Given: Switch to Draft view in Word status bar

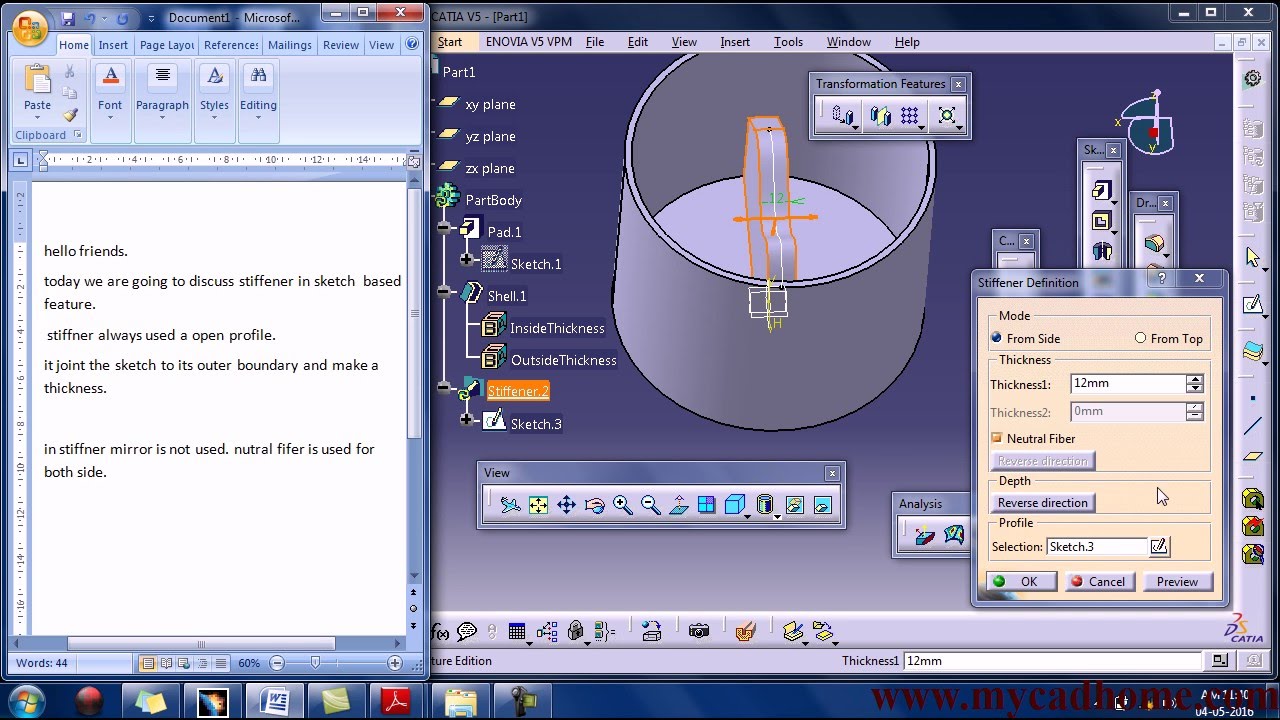Looking at the screenshot, I should 221,663.
